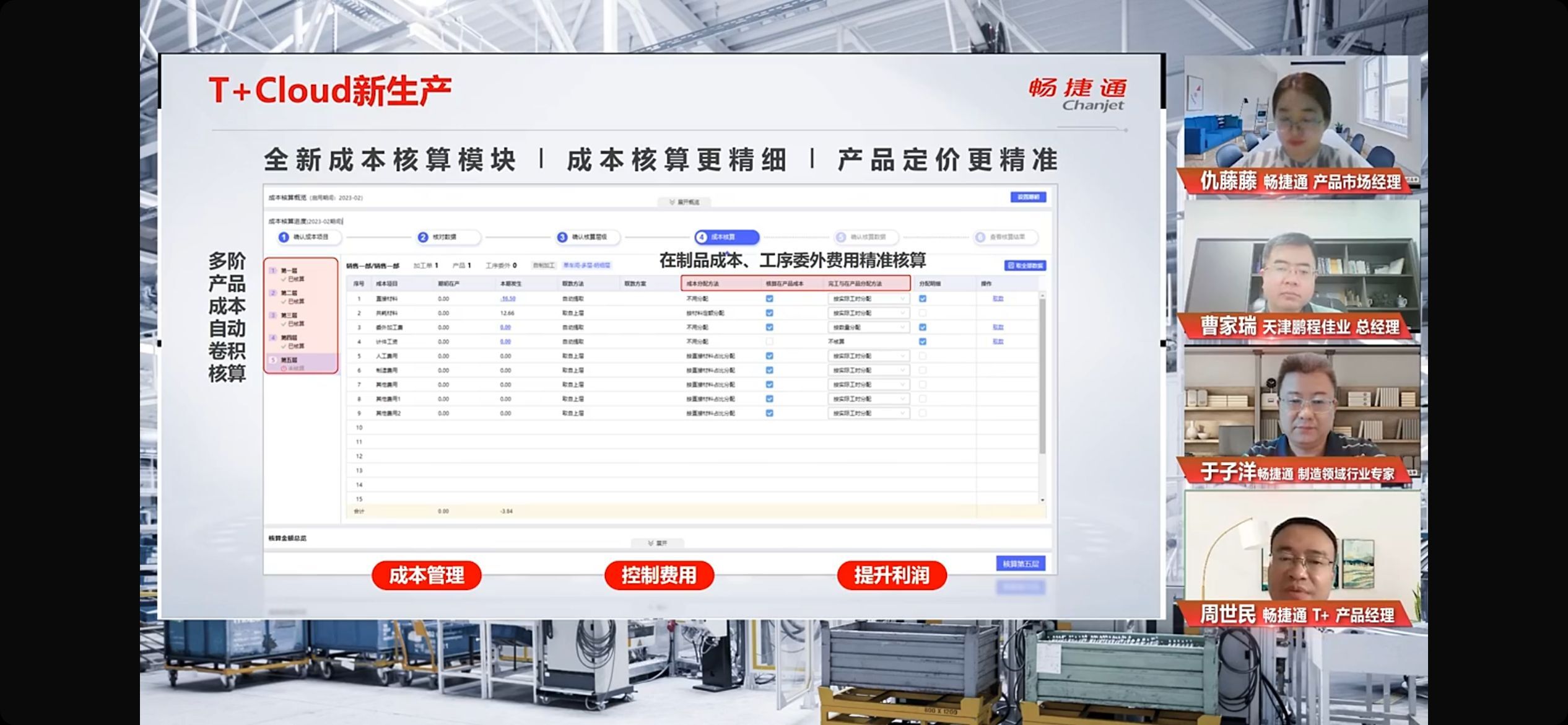Image resolution: width=1568 pixels, height=725 pixels.
Task: Open allocation method dropdown for row 7 其他费用
Action: [868, 384]
